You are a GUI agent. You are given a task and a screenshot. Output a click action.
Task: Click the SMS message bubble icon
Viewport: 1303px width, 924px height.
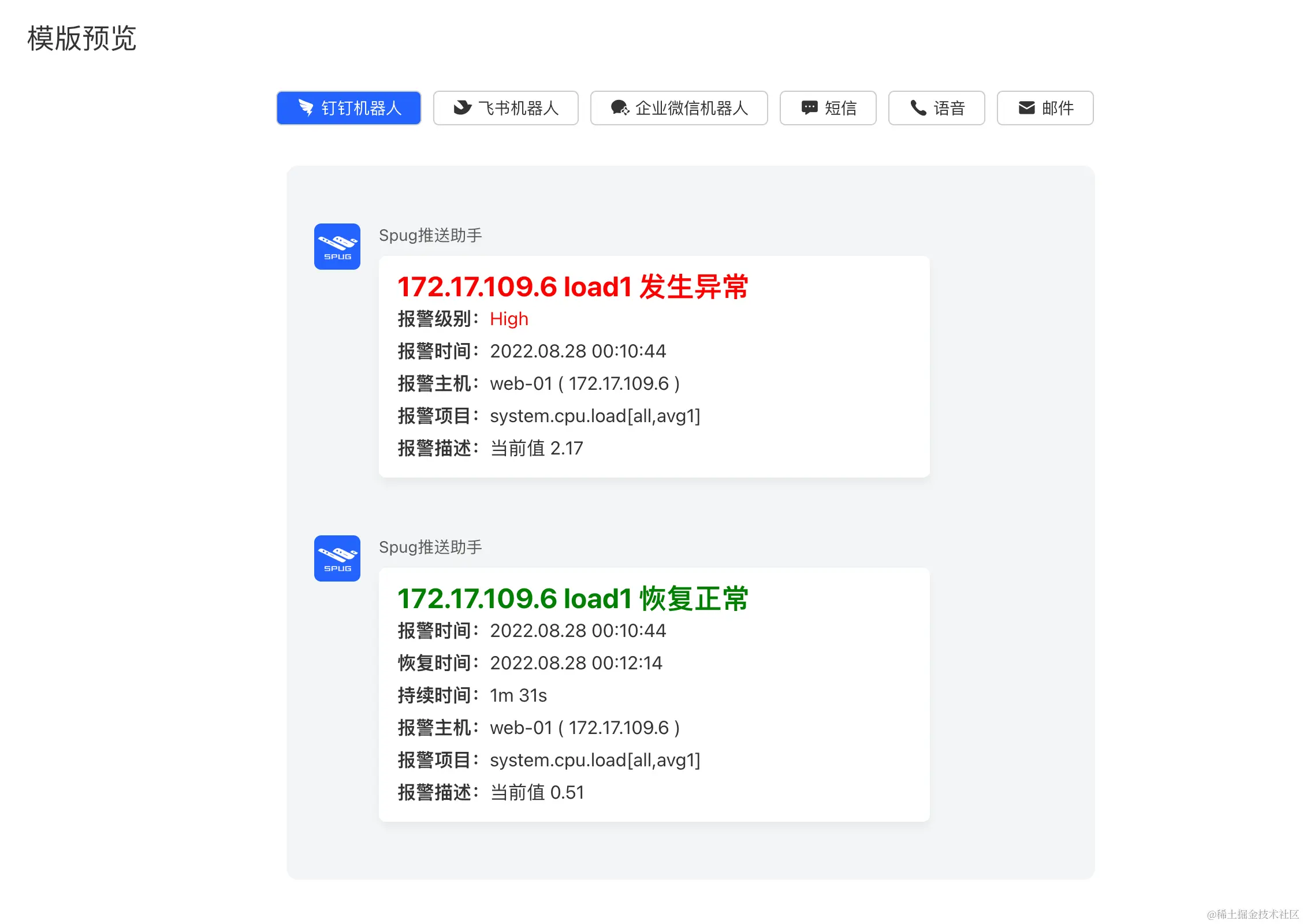(x=809, y=107)
